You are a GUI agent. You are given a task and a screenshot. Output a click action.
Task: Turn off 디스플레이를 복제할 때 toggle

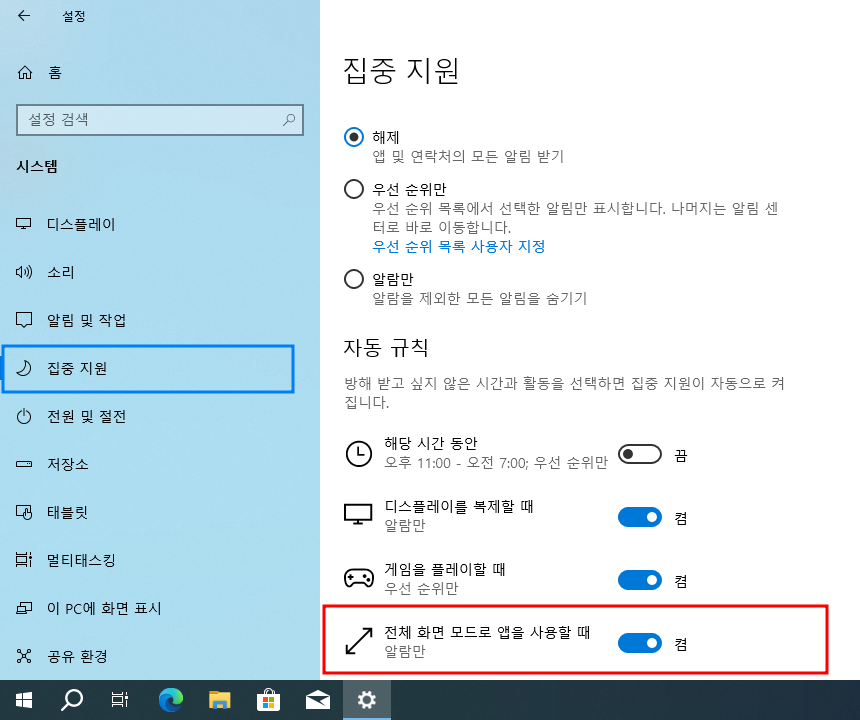(x=640, y=517)
